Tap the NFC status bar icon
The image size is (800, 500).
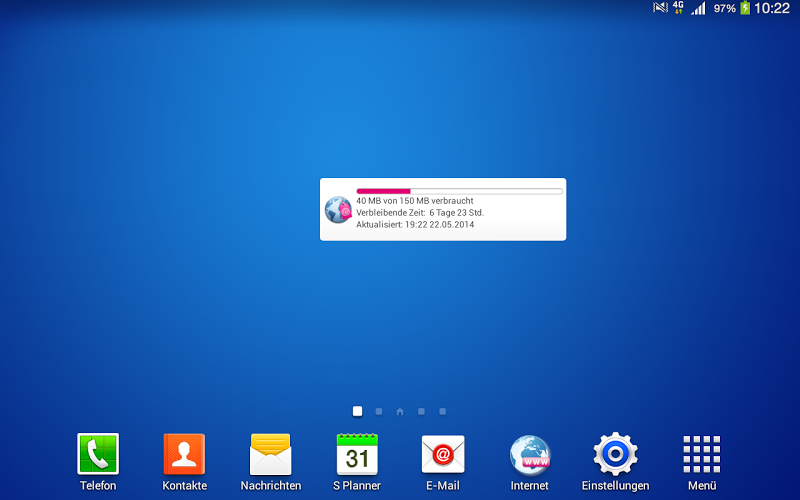point(660,8)
